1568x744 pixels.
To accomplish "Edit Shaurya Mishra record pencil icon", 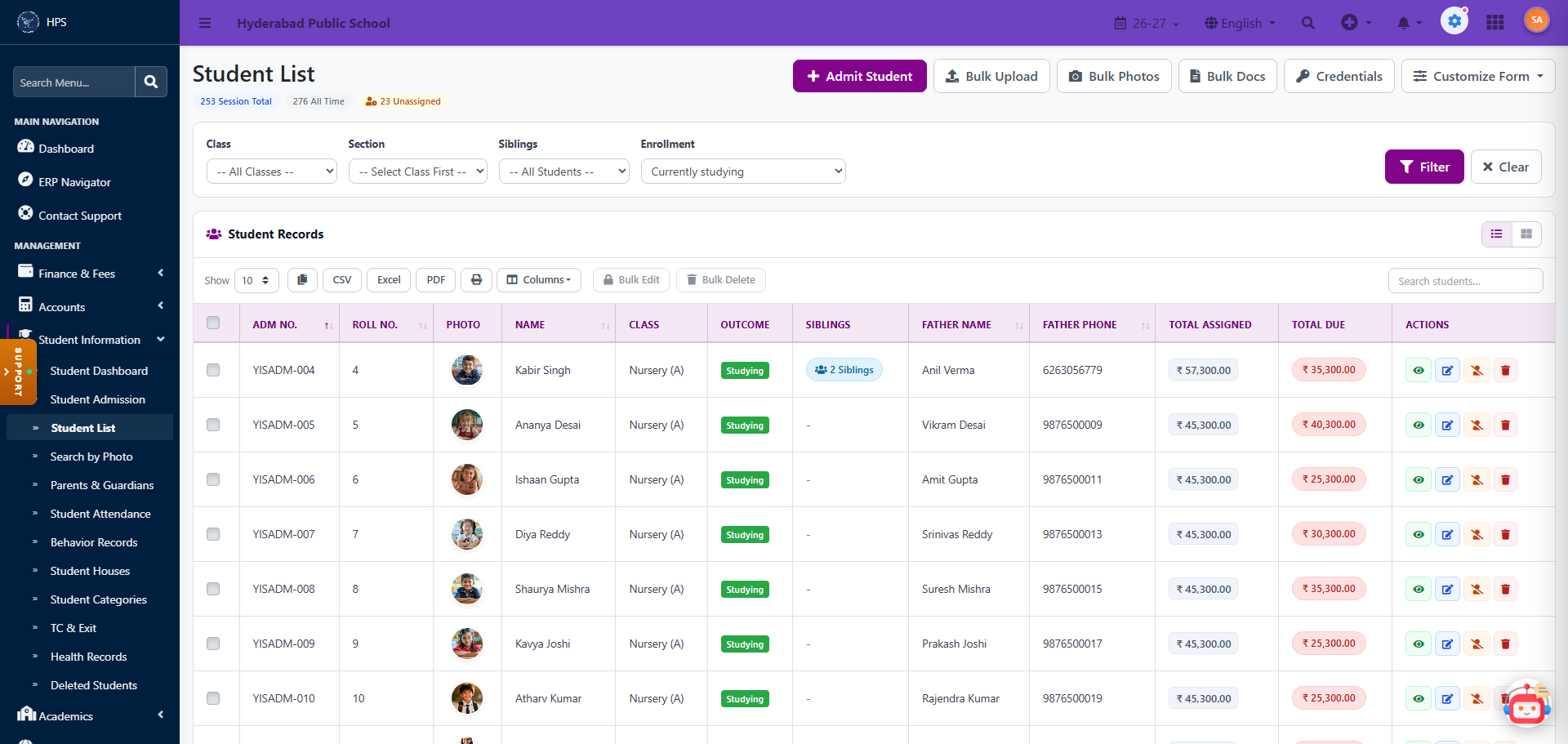I will coord(1447,590).
